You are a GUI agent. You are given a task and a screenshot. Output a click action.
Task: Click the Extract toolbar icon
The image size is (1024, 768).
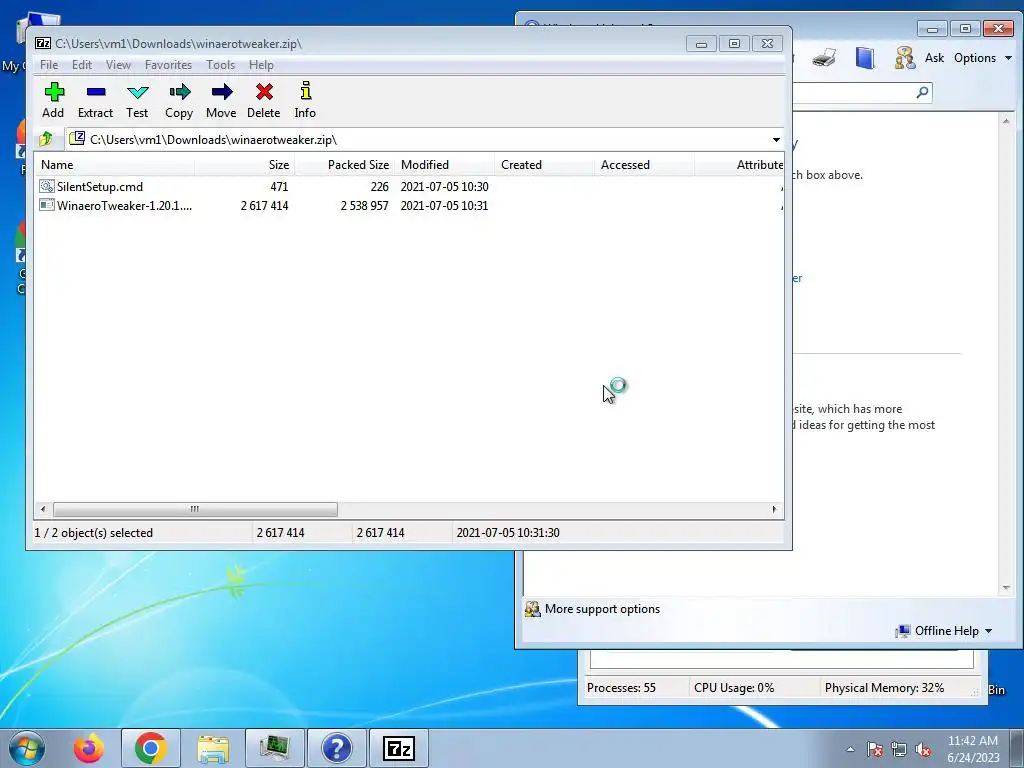tap(96, 92)
